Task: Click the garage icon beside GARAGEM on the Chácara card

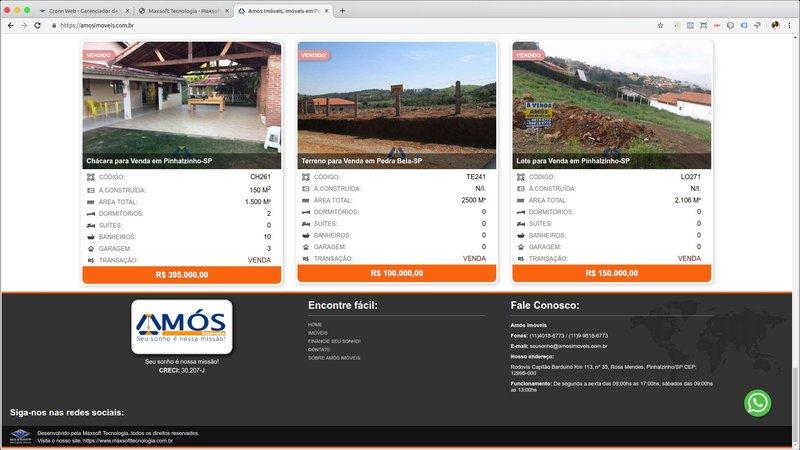Action: pos(91,249)
